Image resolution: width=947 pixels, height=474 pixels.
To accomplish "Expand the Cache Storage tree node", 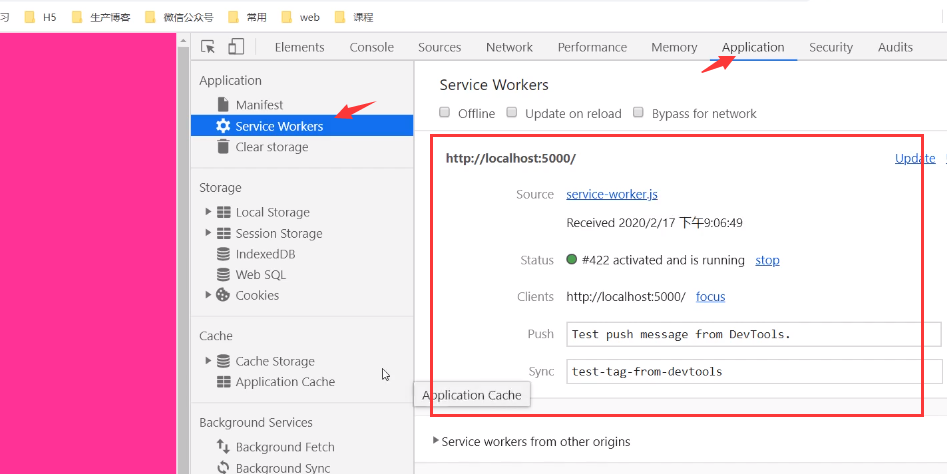I will coord(208,360).
